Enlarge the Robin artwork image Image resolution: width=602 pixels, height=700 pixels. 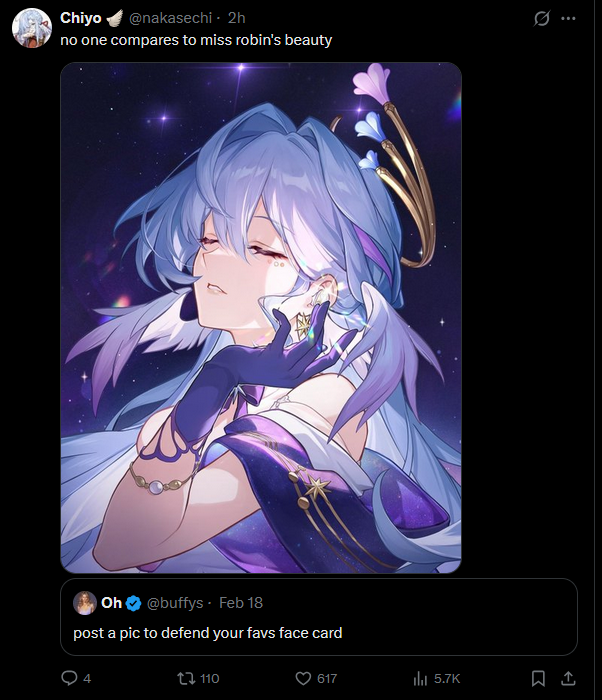point(261,318)
